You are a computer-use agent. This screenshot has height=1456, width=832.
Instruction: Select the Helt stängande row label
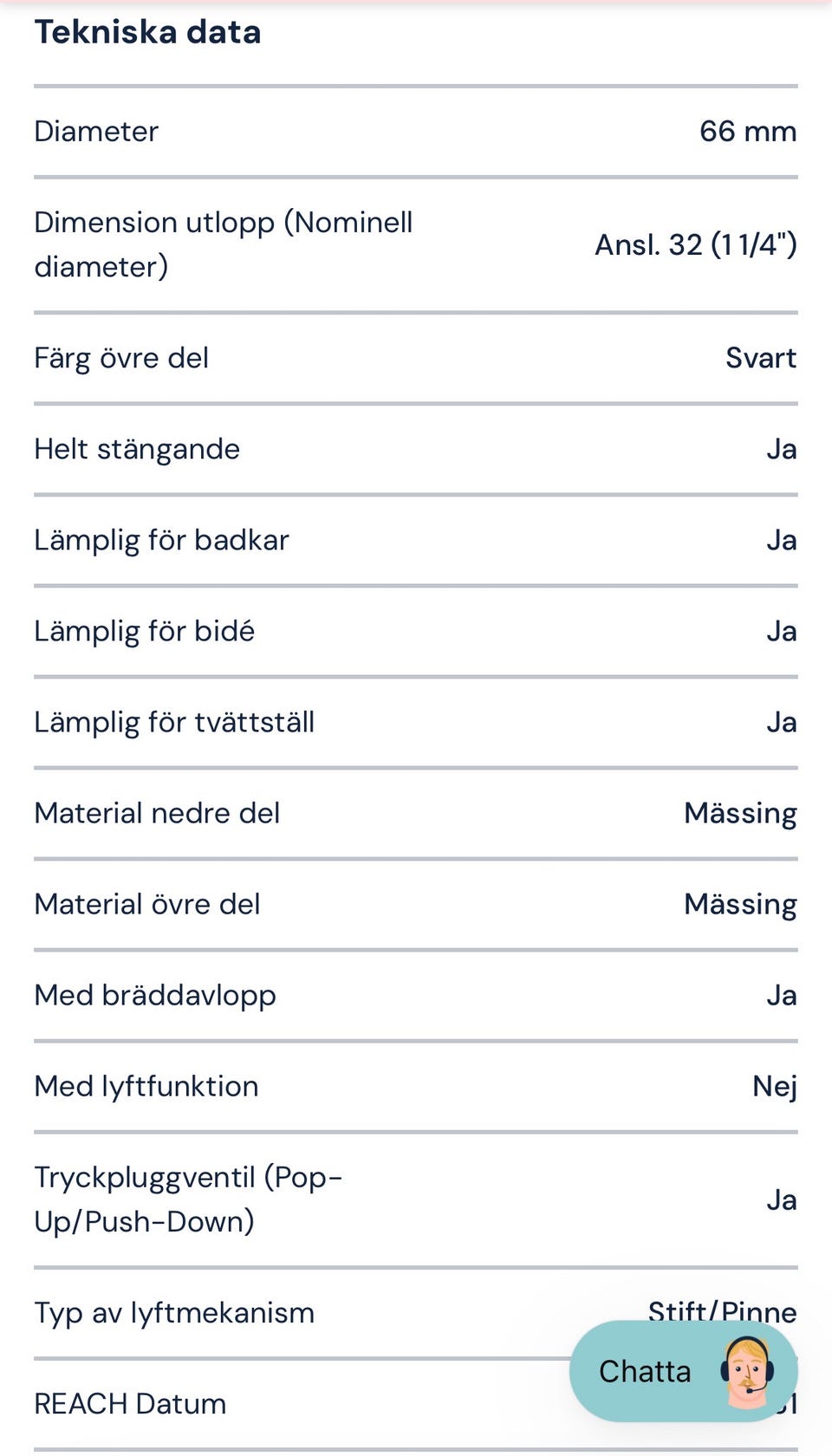137,449
